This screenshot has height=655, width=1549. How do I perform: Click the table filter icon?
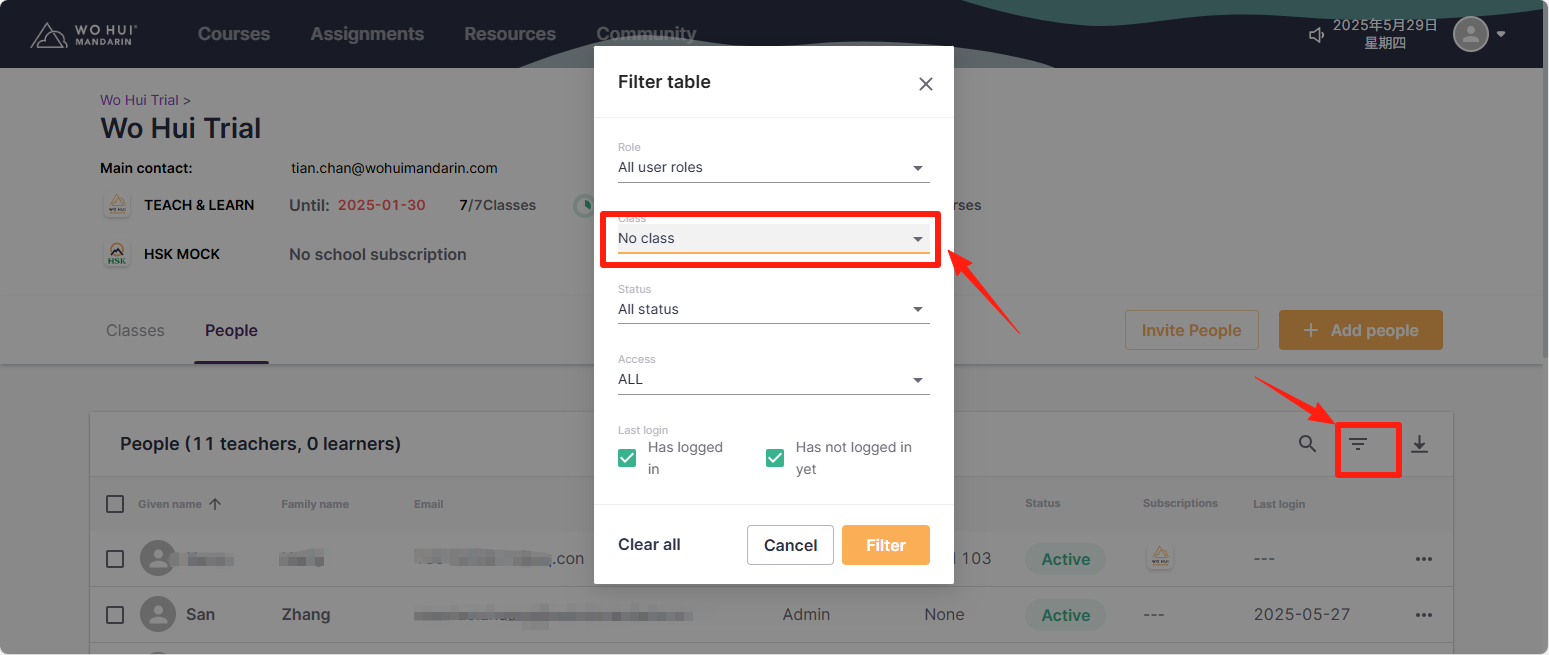coord(1357,444)
